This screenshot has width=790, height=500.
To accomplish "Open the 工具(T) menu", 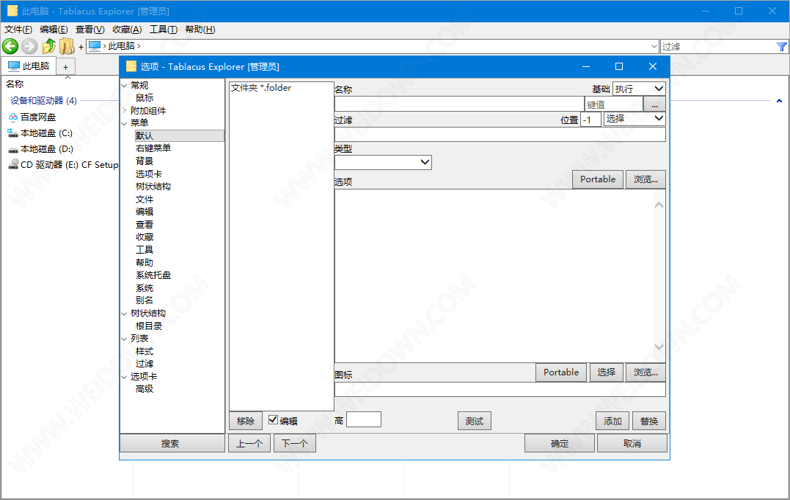I will (x=163, y=30).
